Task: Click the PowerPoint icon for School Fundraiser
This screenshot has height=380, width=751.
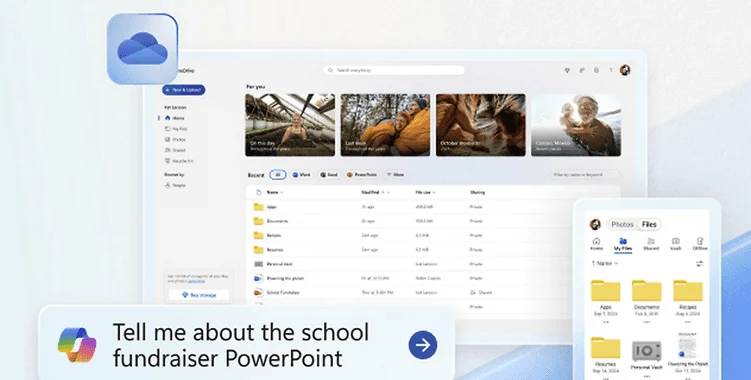Action: pos(259,292)
